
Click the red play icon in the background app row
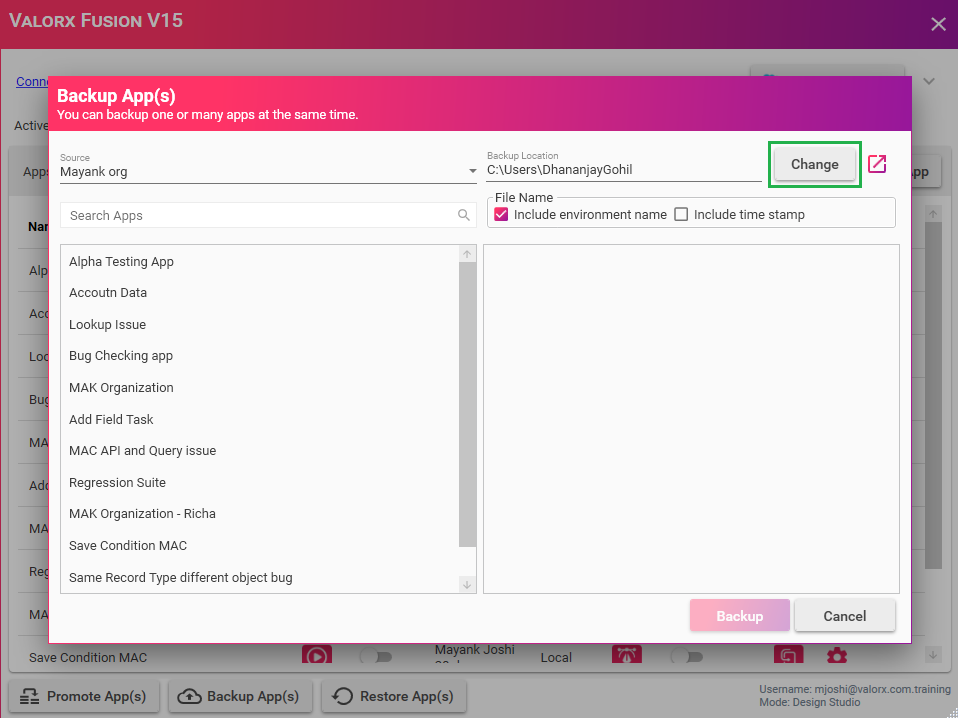[x=316, y=656]
